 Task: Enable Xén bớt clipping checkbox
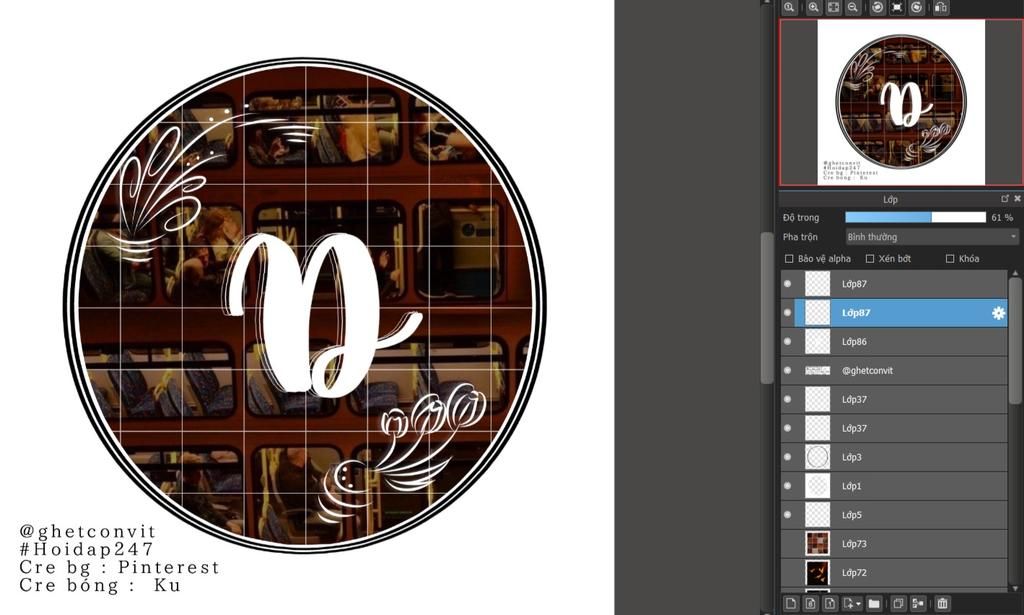870,259
